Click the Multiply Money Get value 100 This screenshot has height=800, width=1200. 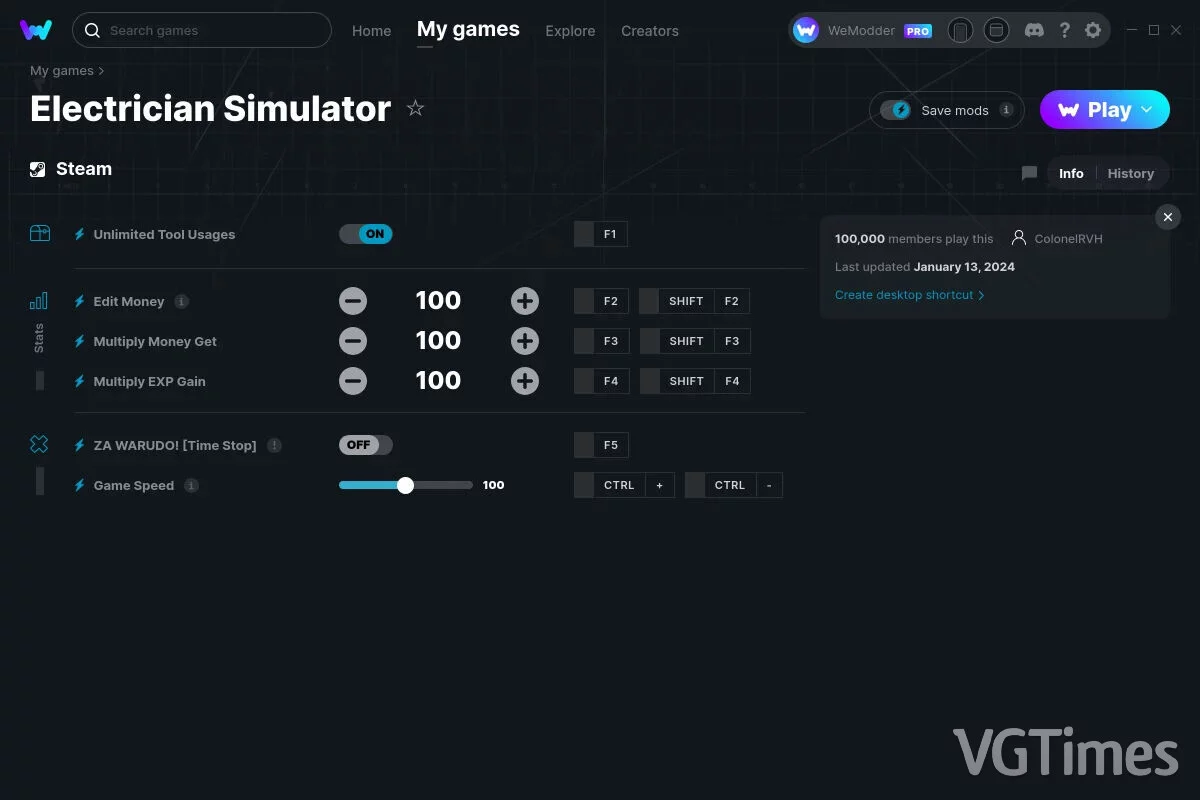(x=438, y=341)
